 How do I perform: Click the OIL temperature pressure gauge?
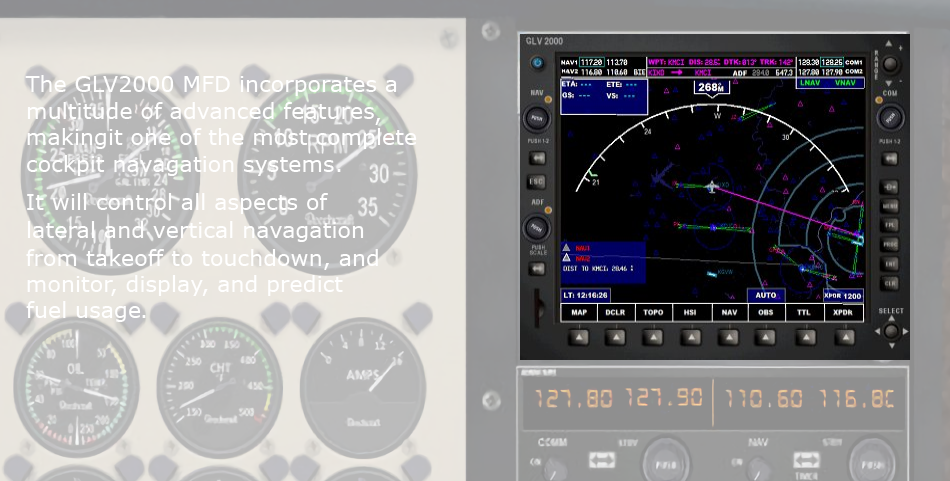point(76,388)
